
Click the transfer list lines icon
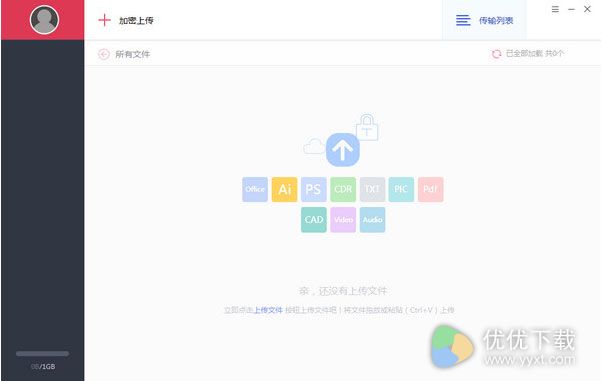coord(463,20)
